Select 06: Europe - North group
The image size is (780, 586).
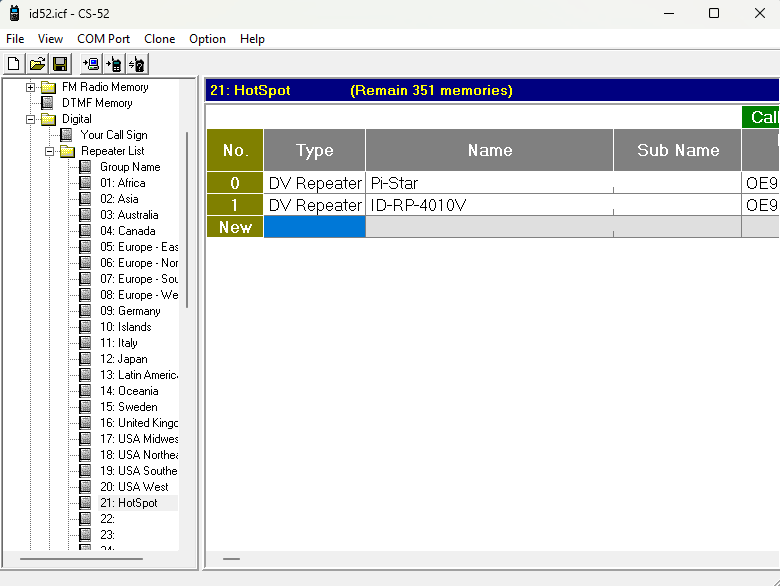[x=139, y=263]
